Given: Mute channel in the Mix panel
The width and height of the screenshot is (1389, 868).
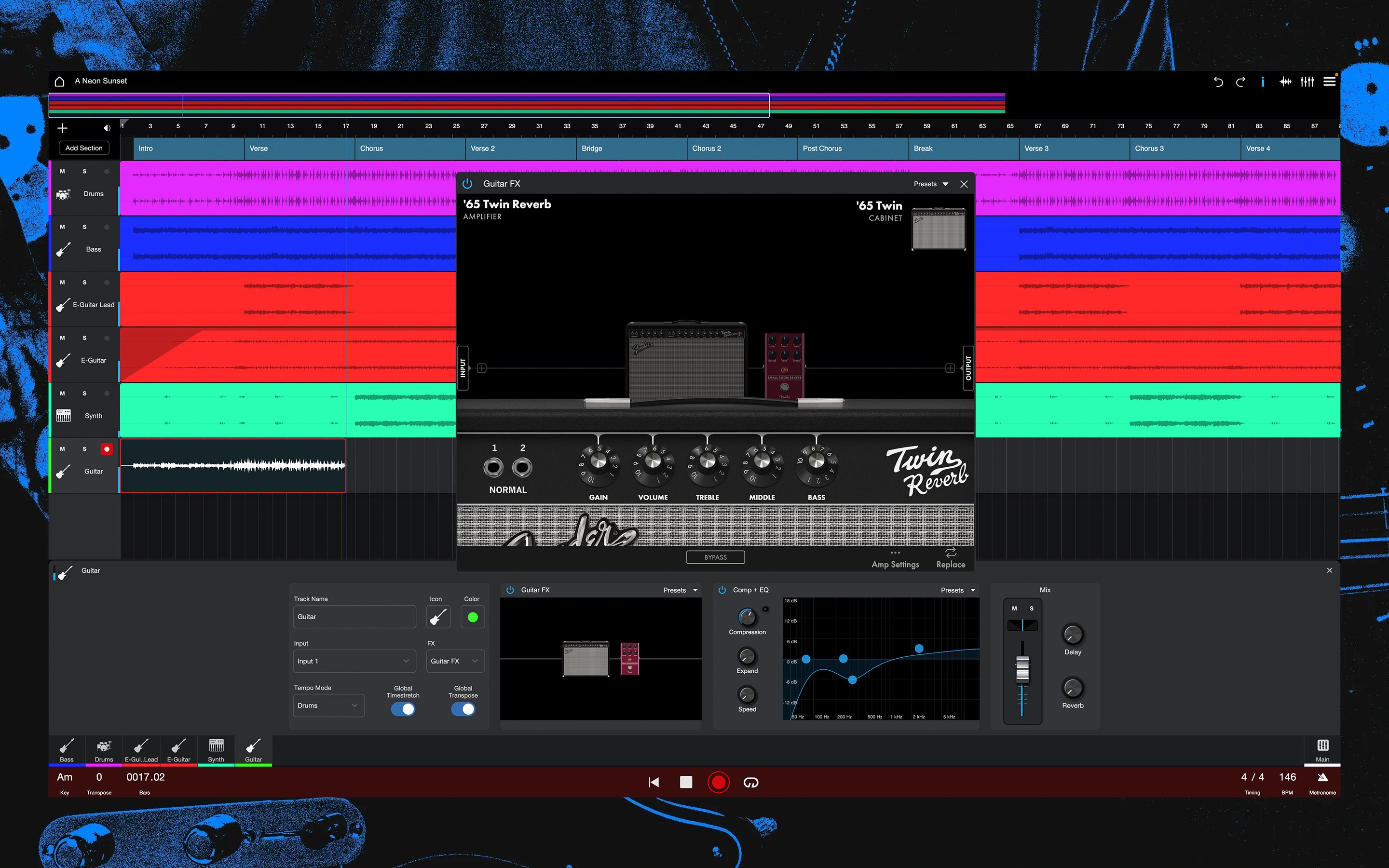Looking at the screenshot, I should coord(1014,609).
